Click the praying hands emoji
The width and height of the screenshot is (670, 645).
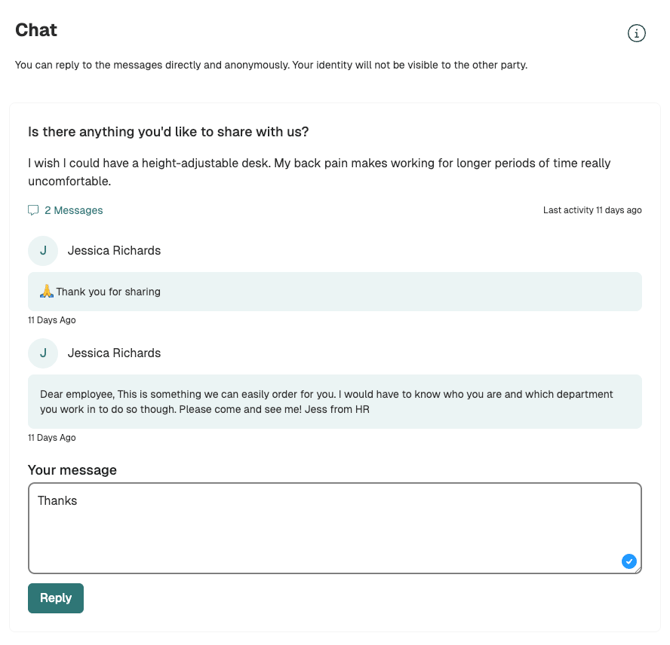47,291
